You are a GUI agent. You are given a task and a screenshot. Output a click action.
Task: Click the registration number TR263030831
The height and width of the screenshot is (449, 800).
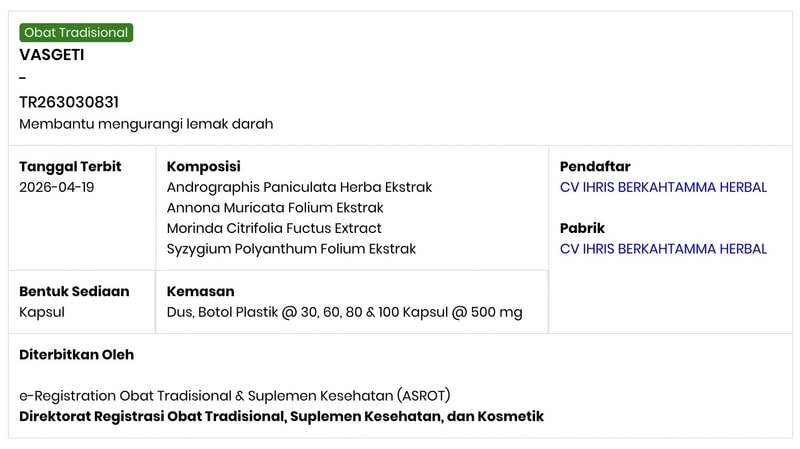pos(69,103)
